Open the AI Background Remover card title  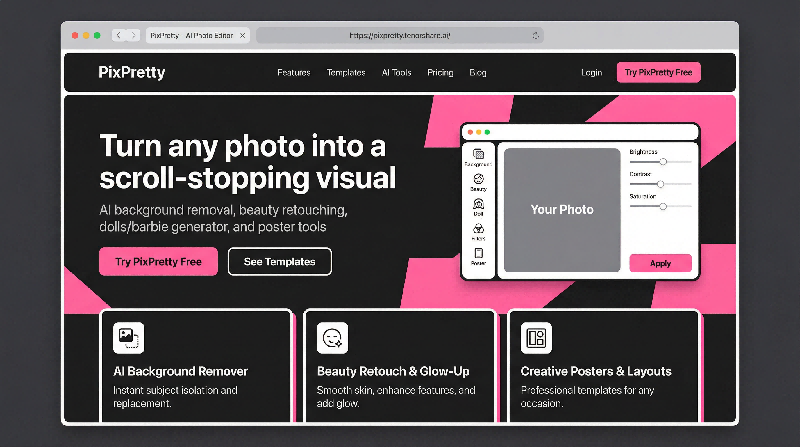tap(180, 371)
